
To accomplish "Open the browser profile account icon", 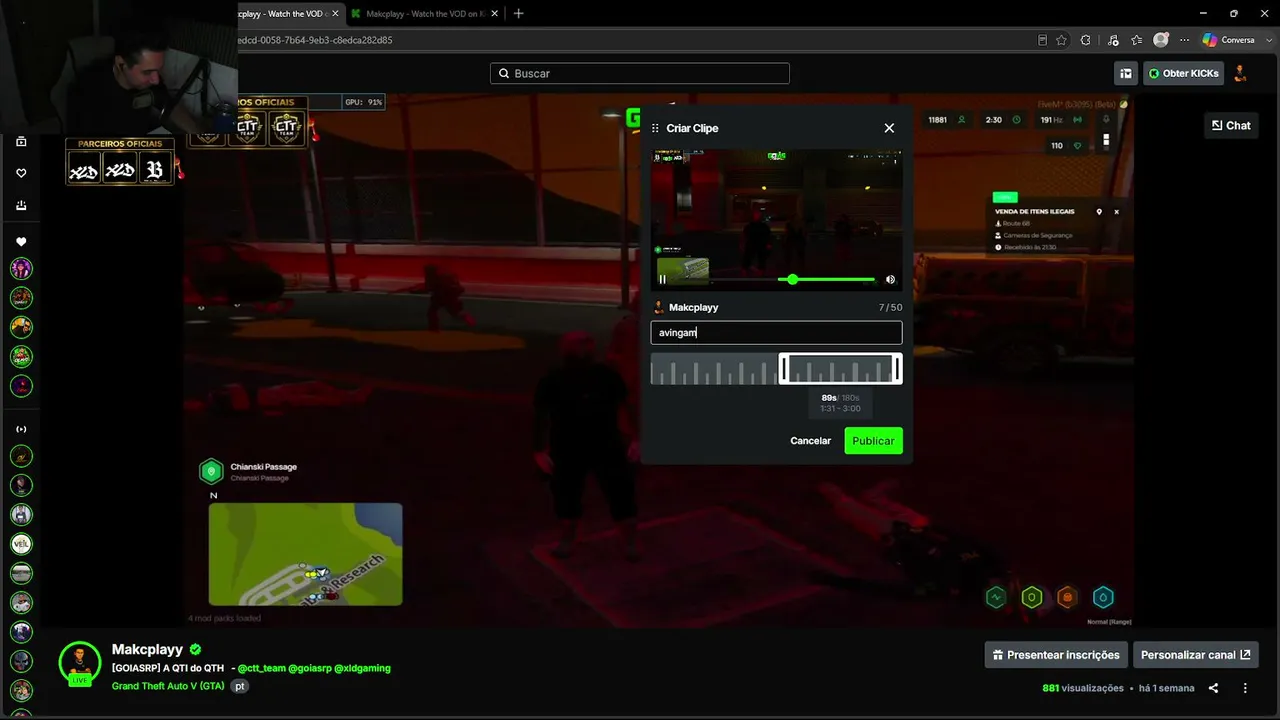I will pyautogui.click(x=1161, y=40).
